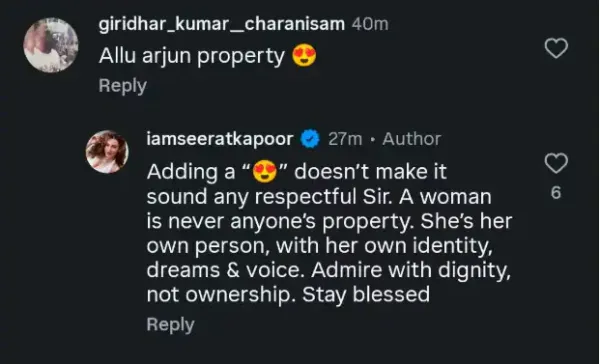Visit the iamseeratkapoor username link

pyautogui.click(x=220, y=139)
